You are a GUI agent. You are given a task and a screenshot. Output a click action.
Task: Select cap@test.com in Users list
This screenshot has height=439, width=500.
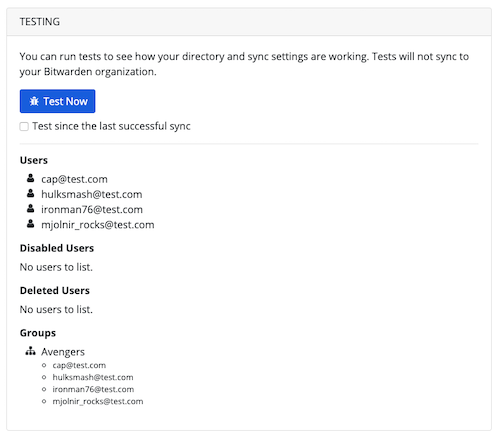(74, 179)
